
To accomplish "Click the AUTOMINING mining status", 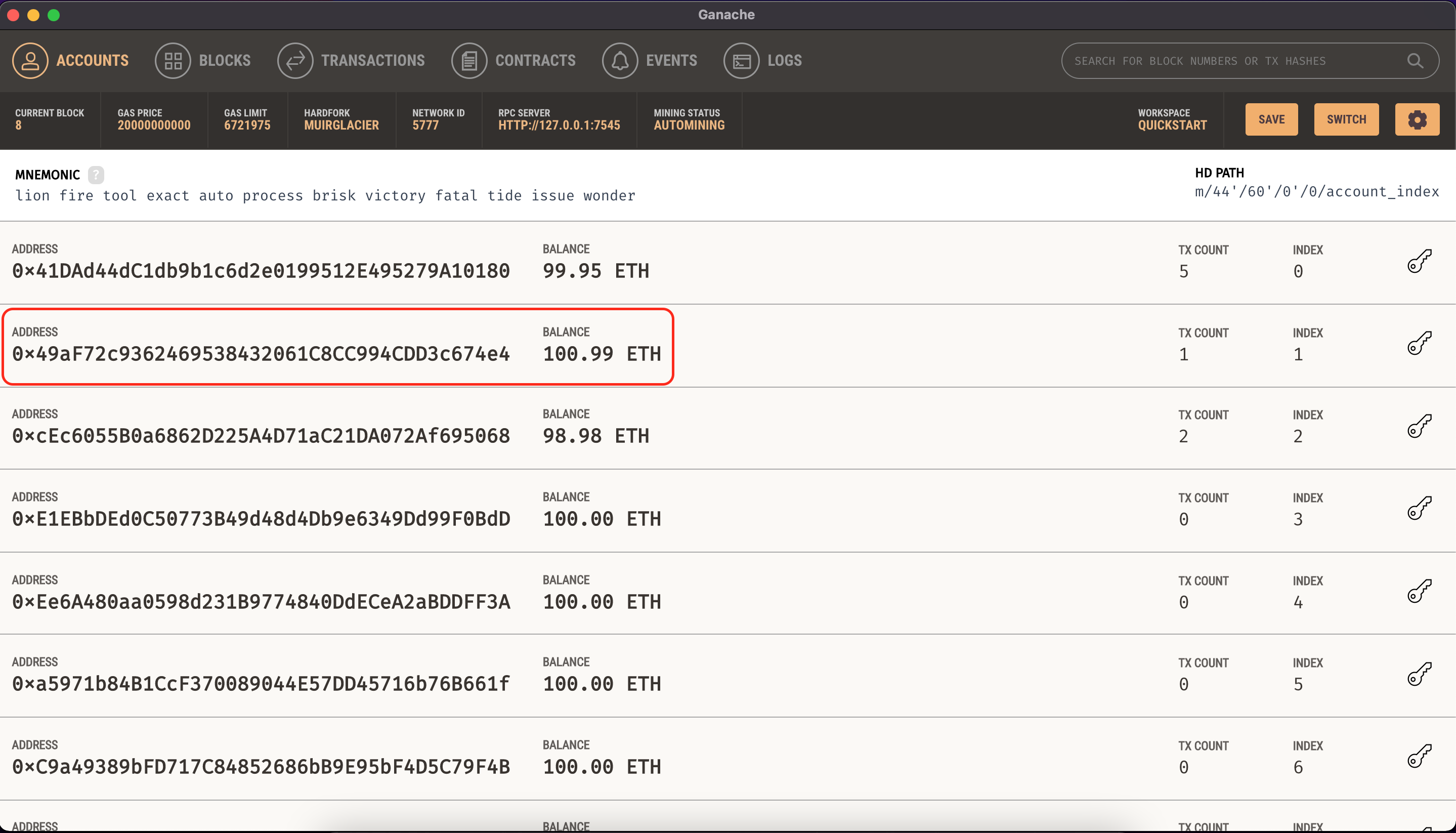I will (x=689, y=126).
